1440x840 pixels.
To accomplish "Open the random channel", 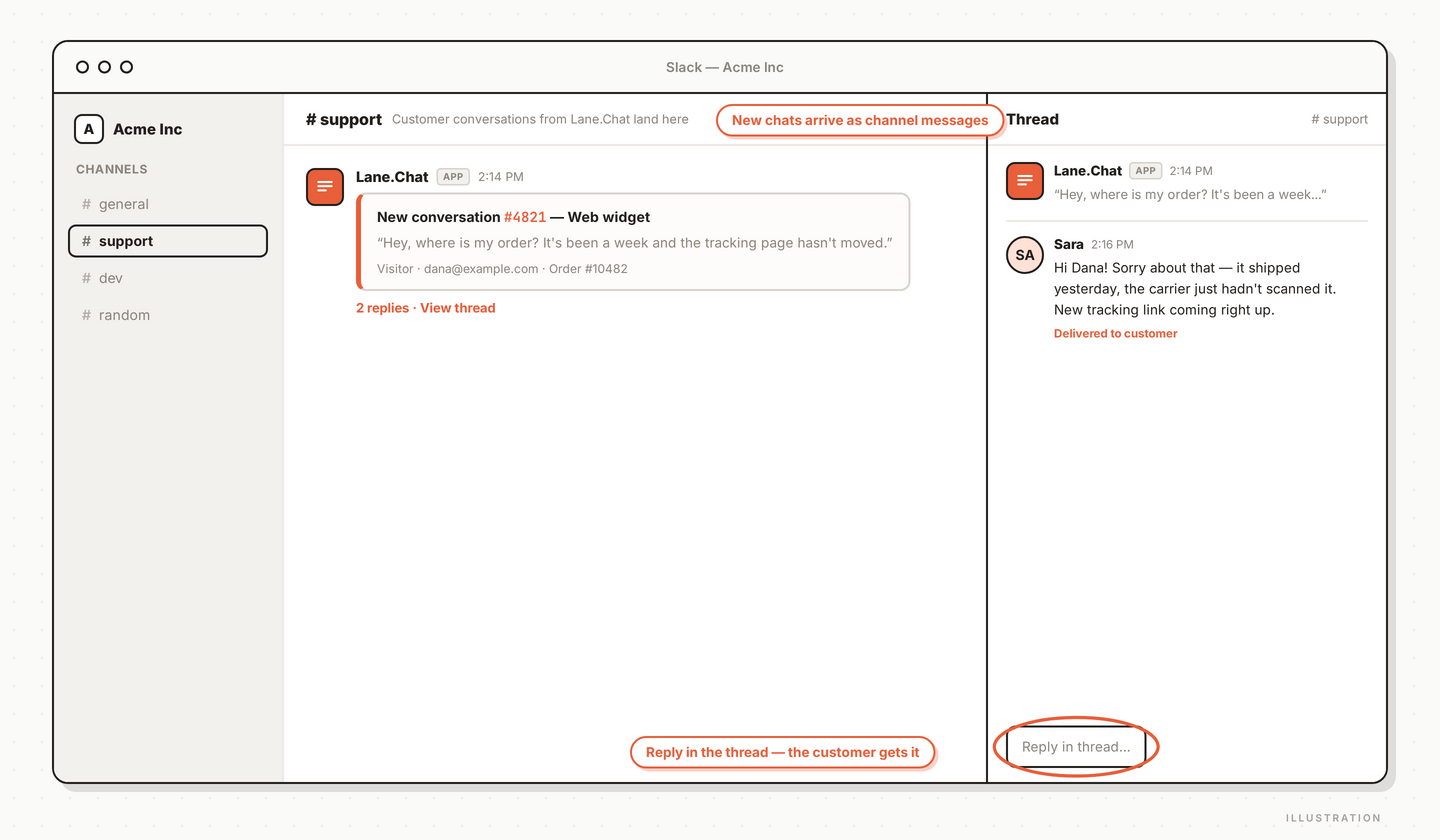I will tap(167, 315).
